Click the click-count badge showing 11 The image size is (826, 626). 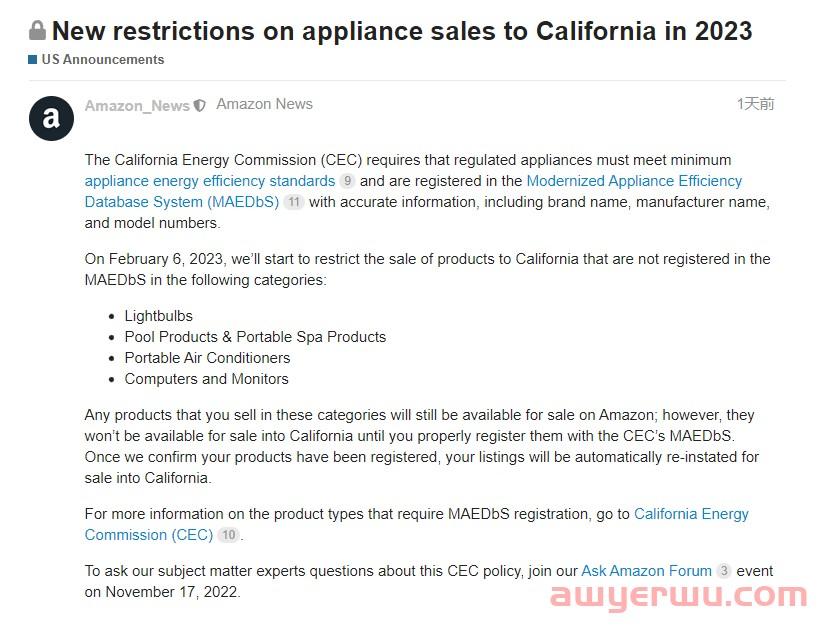point(293,202)
